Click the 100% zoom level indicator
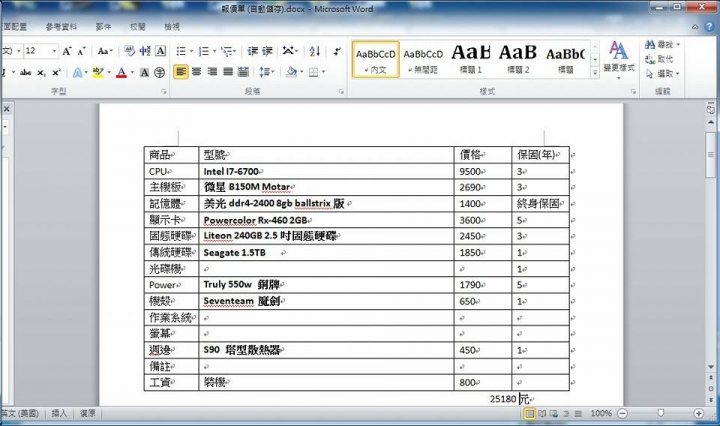This screenshot has height=426, width=720. (601, 414)
